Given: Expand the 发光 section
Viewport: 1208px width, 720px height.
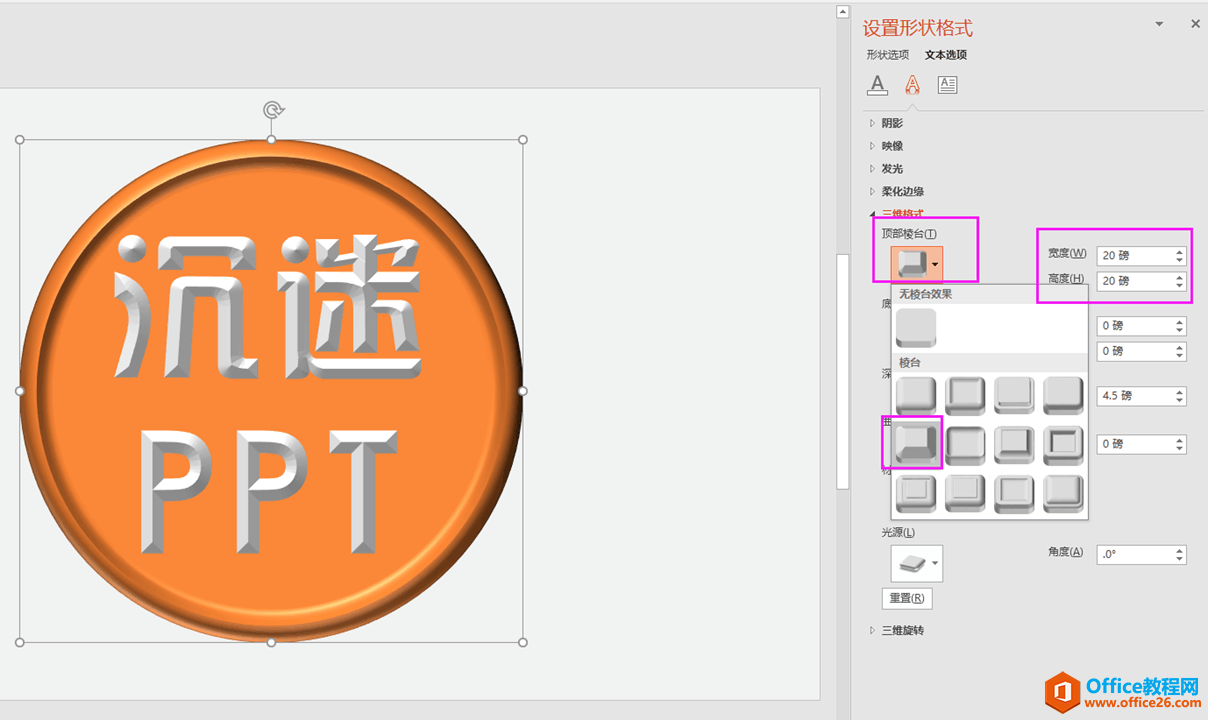Looking at the screenshot, I should [891, 168].
